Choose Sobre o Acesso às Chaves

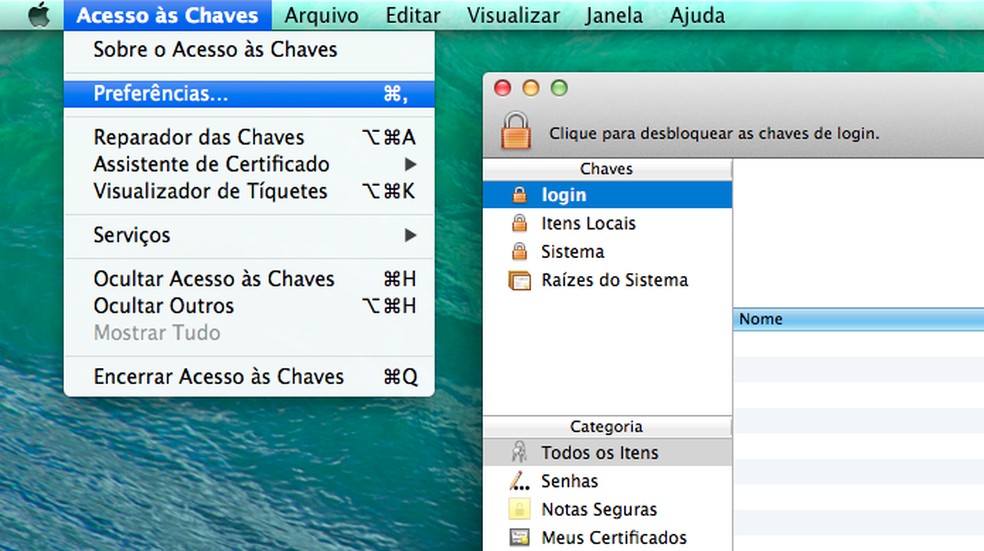249,50
